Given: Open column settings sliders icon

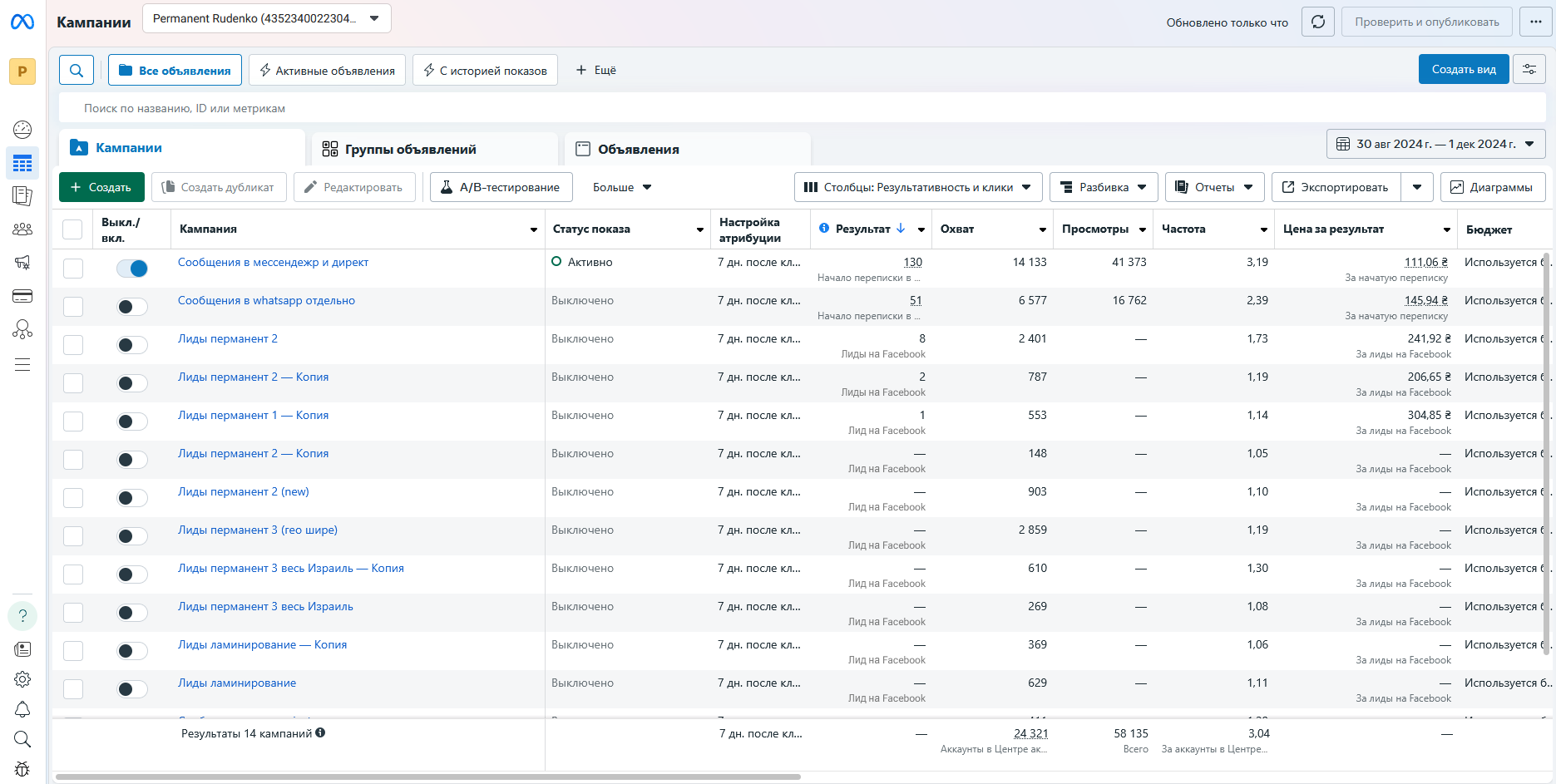Looking at the screenshot, I should coord(1529,70).
